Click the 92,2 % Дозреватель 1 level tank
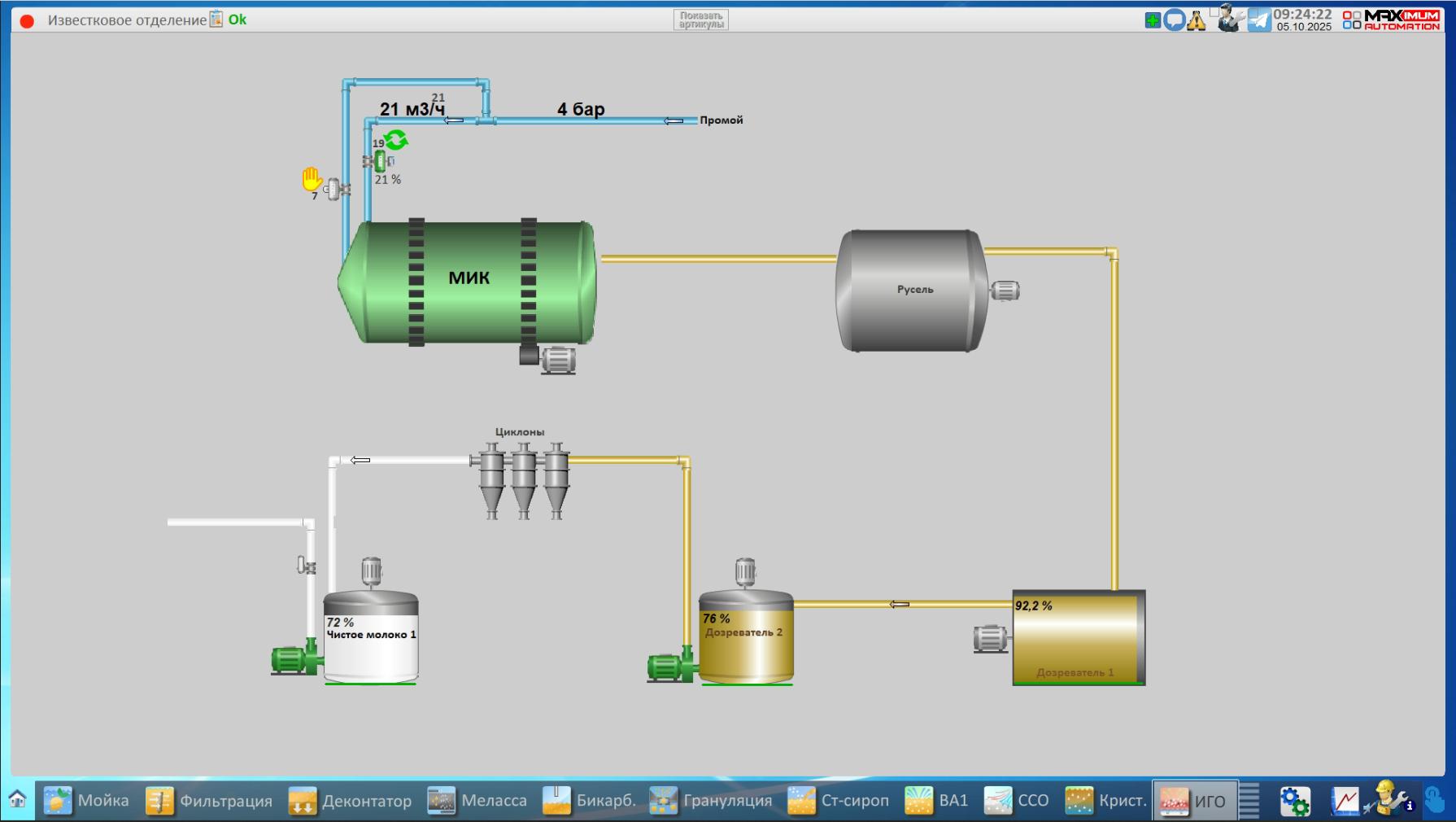 tap(1079, 638)
